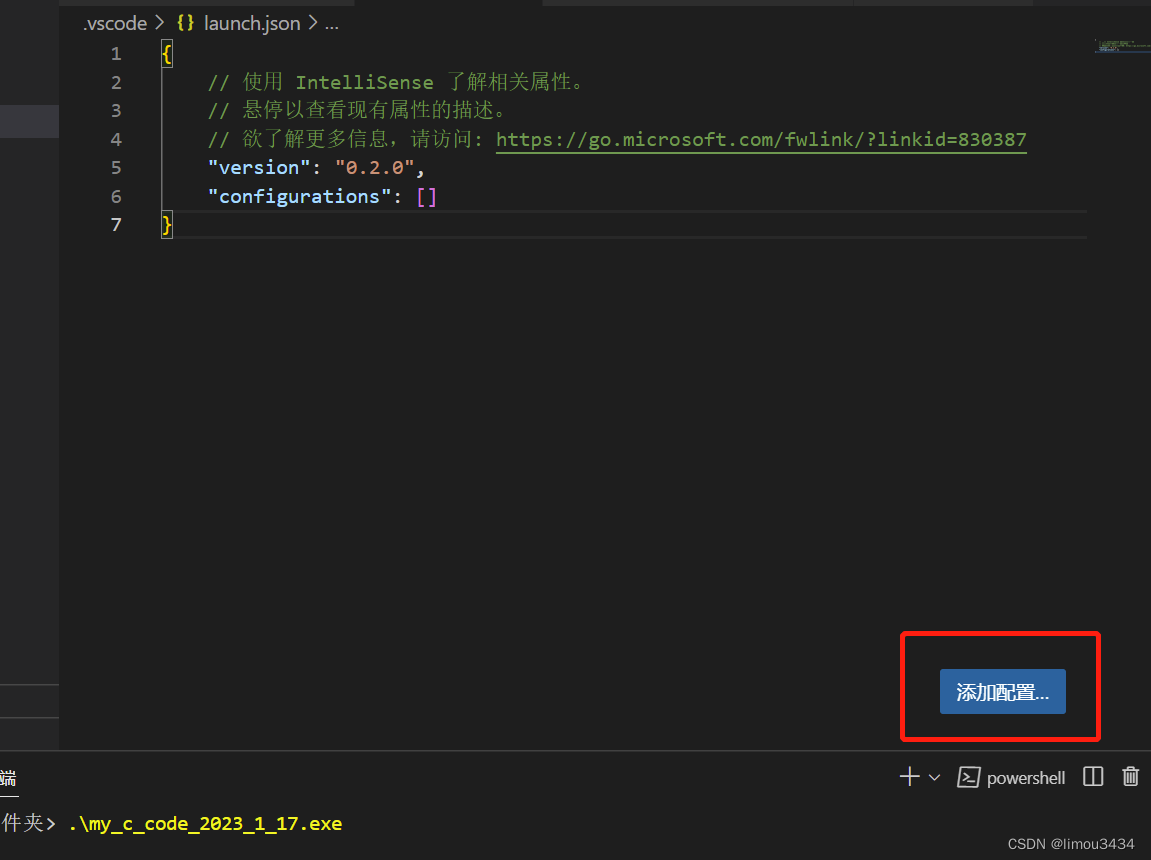Split the terminal using the split panel icon
This screenshot has height=860, width=1151.
click(x=1092, y=777)
